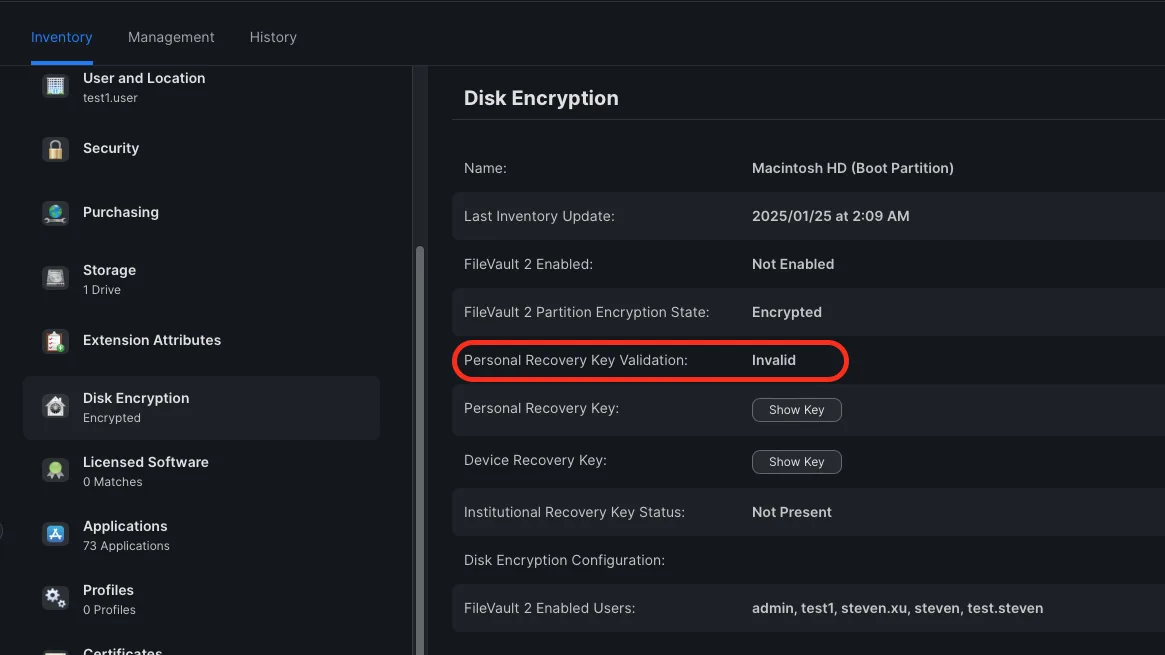Click the Disk Encryption house icon
Image resolution: width=1165 pixels, height=655 pixels.
pos(55,406)
